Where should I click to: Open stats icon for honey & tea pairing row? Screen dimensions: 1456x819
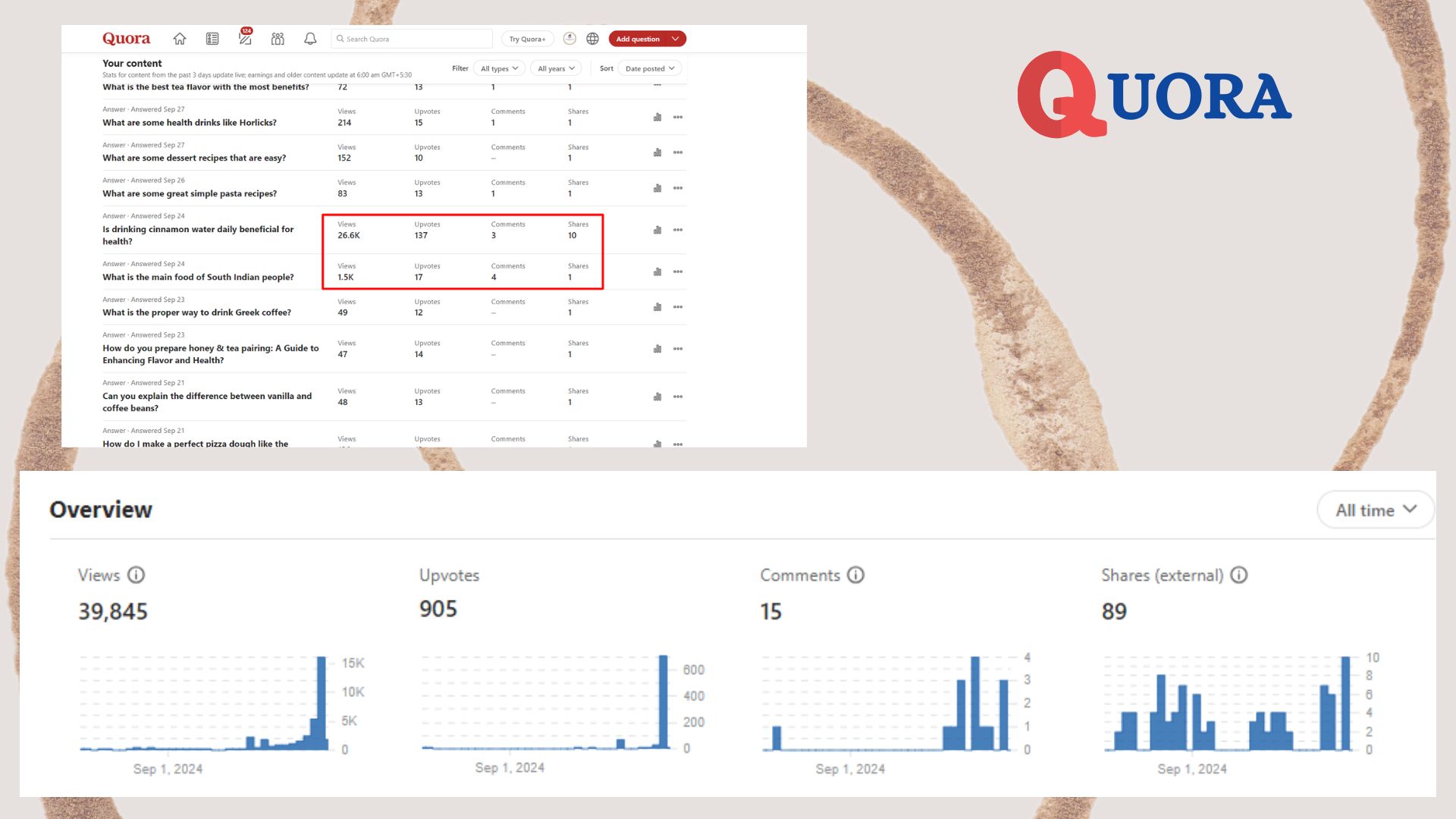click(657, 349)
